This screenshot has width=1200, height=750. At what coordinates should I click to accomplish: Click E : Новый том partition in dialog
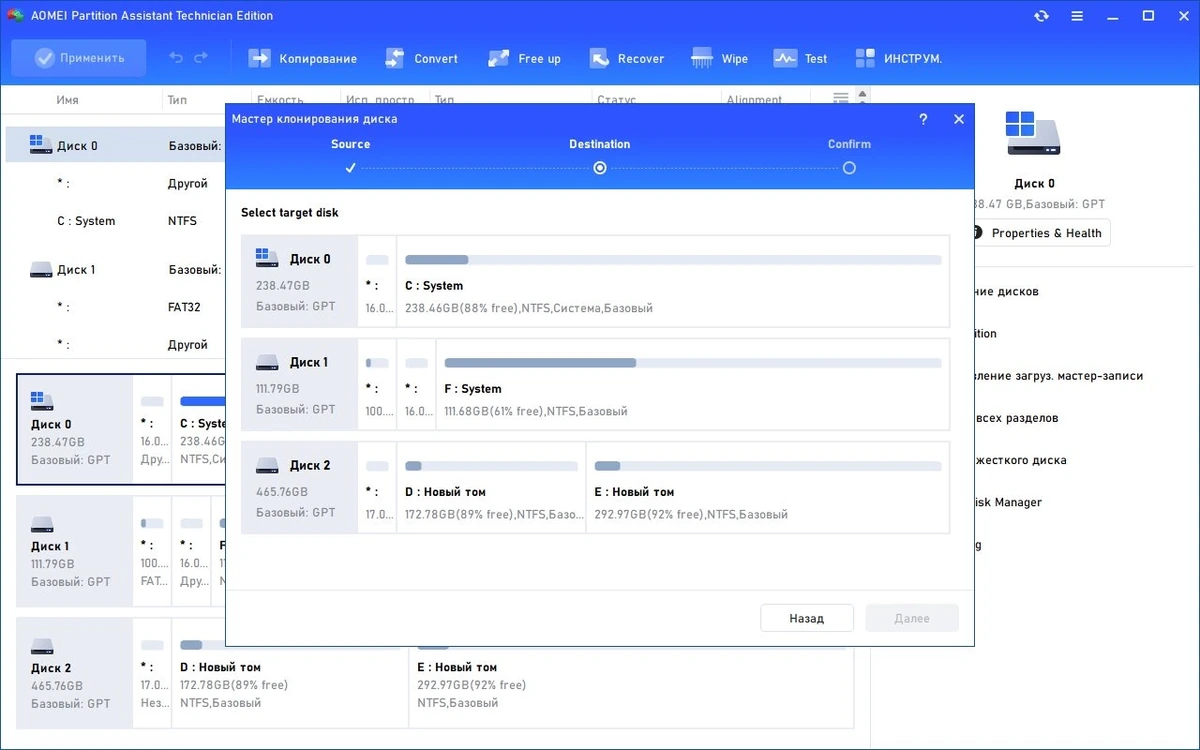pyautogui.click(x=767, y=488)
